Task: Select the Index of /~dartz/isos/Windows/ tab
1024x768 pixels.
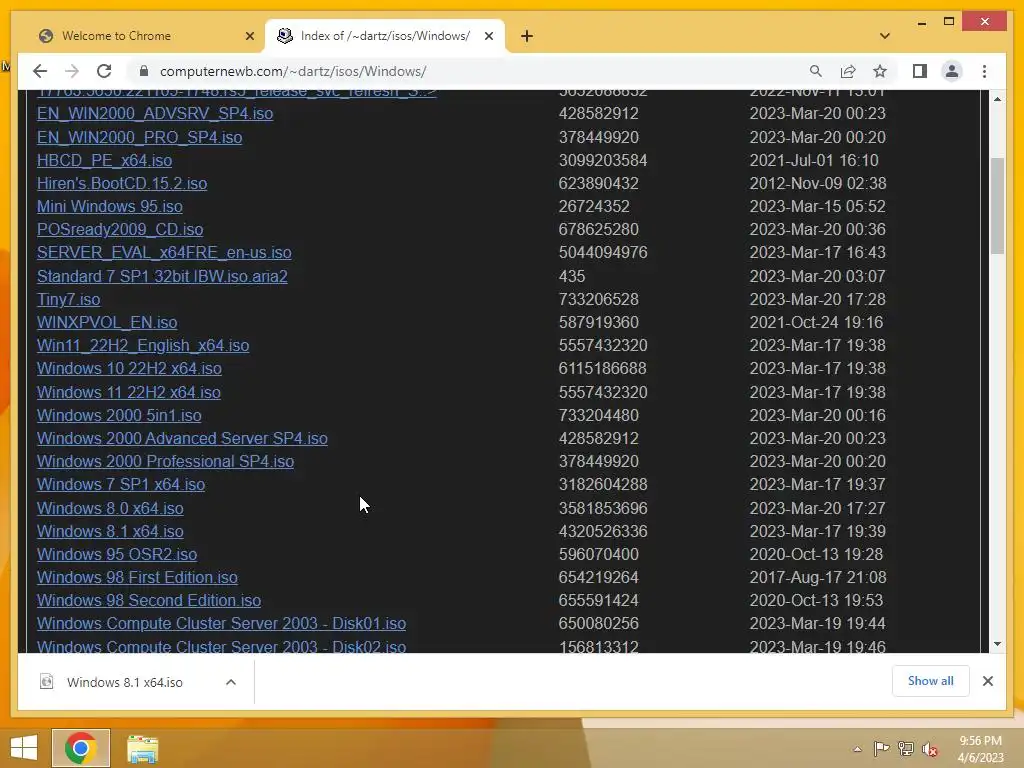Action: coord(385,36)
